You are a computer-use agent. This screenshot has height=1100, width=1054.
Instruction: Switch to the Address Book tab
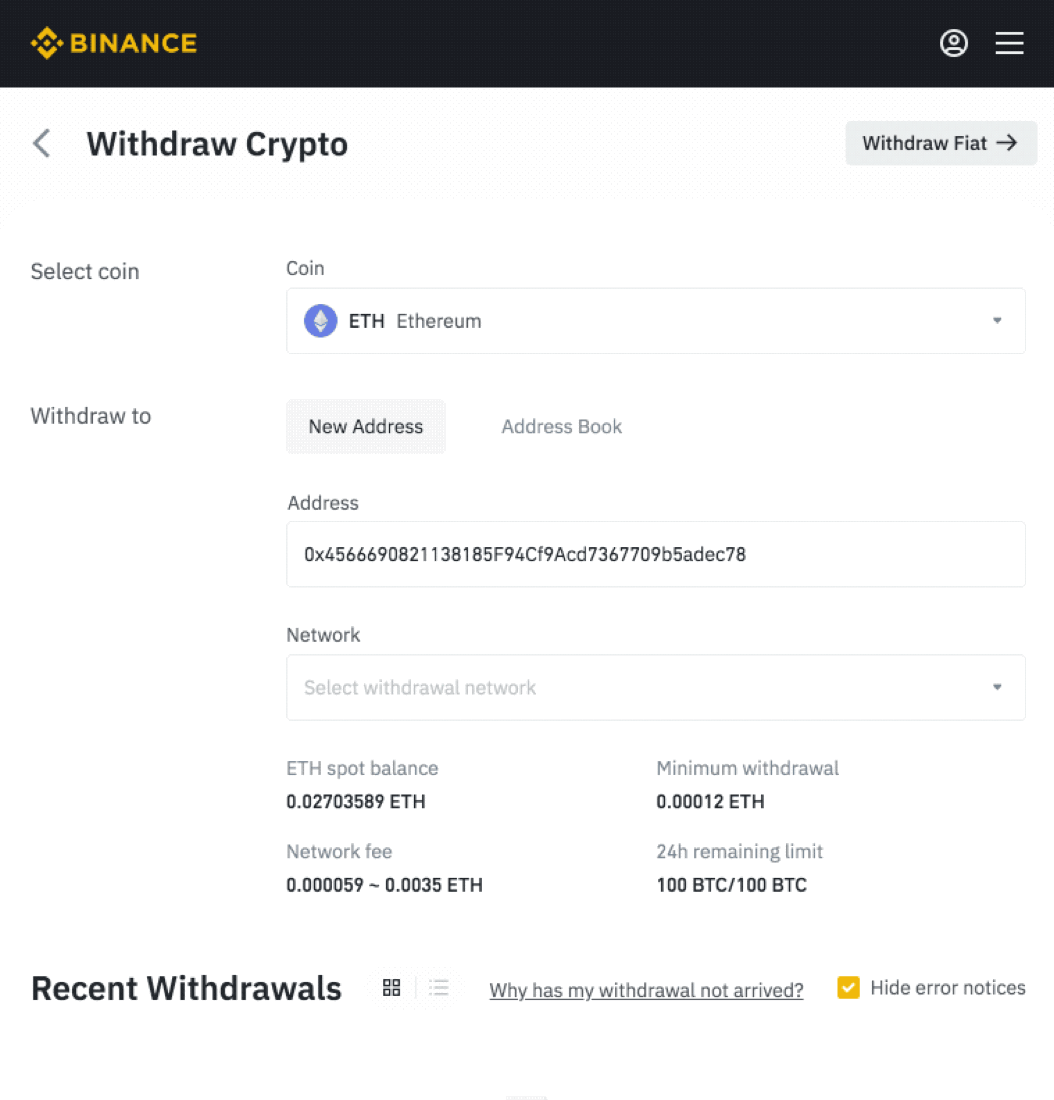(x=561, y=427)
